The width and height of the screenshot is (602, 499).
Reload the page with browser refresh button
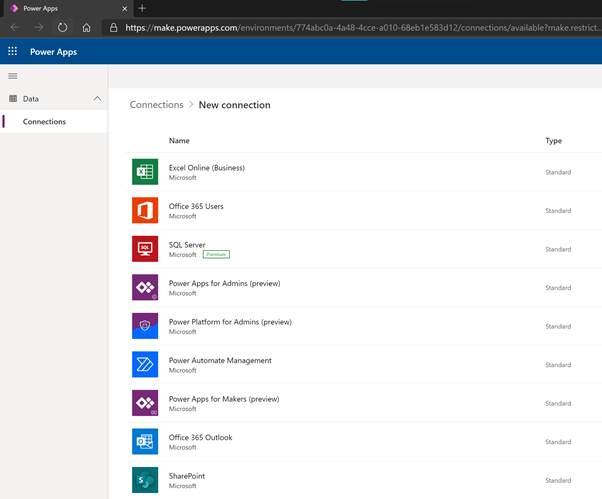pos(63,28)
